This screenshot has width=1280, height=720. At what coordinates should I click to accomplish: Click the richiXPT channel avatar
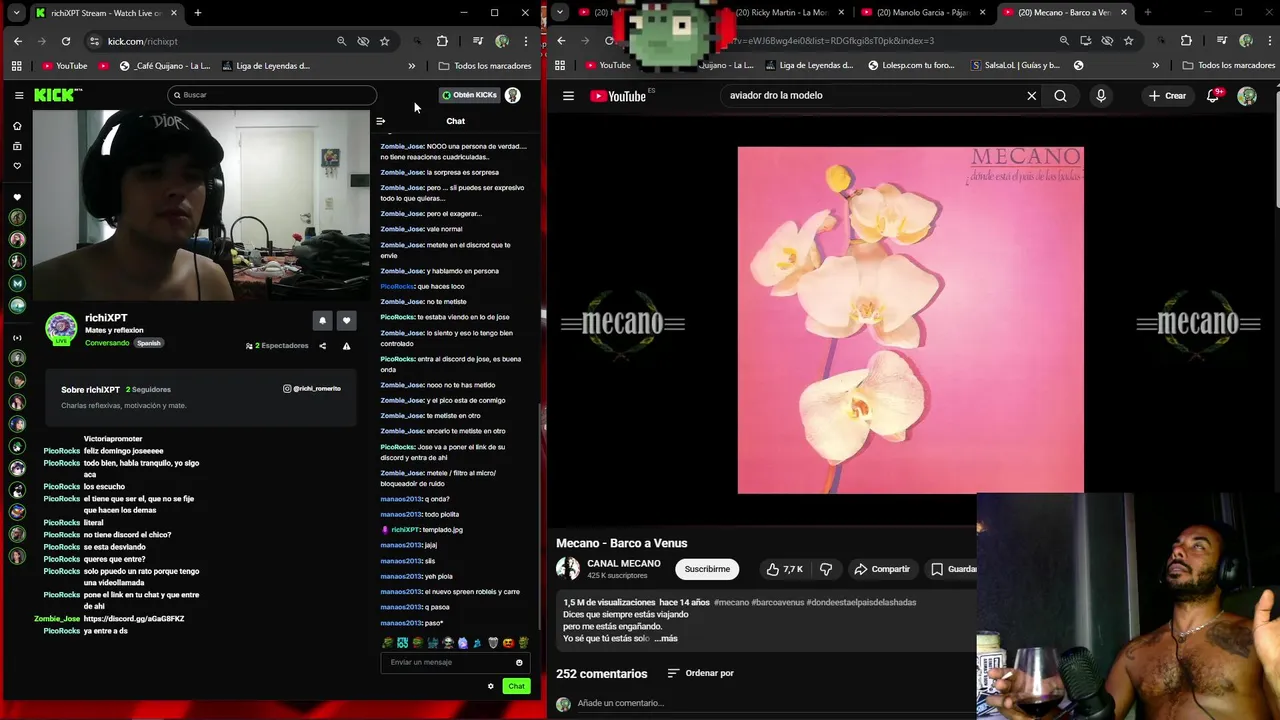[61, 328]
